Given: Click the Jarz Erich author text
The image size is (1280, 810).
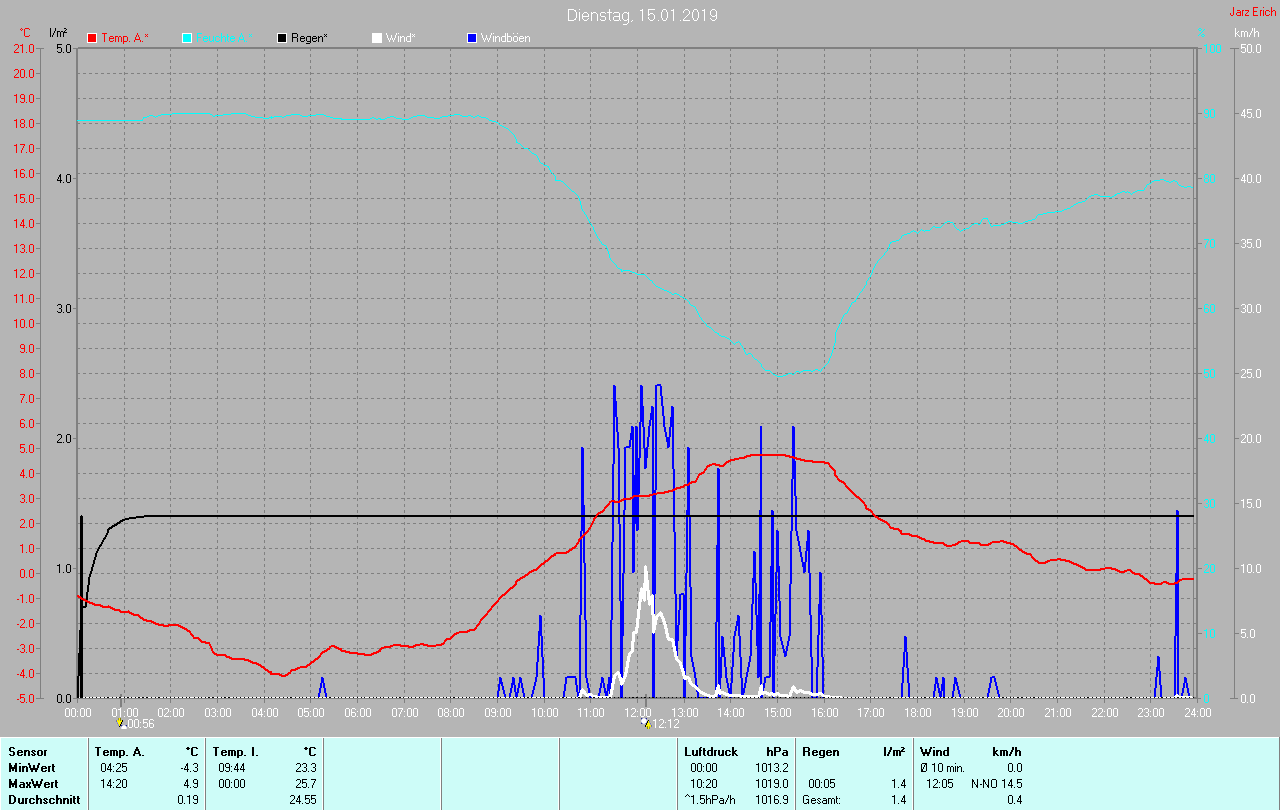Looking at the screenshot, I should [1252, 12].
